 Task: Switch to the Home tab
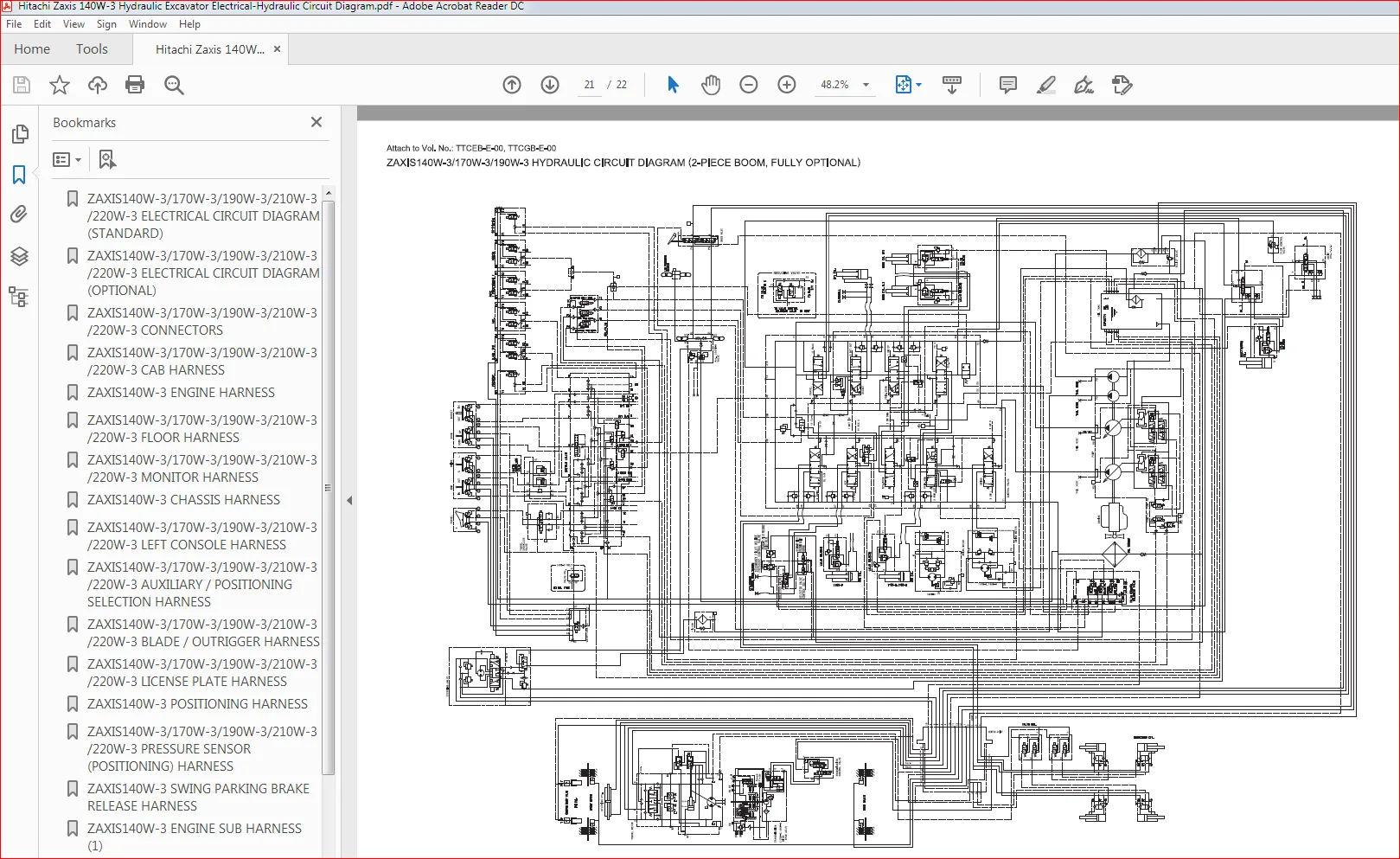(x=32, y=49)
